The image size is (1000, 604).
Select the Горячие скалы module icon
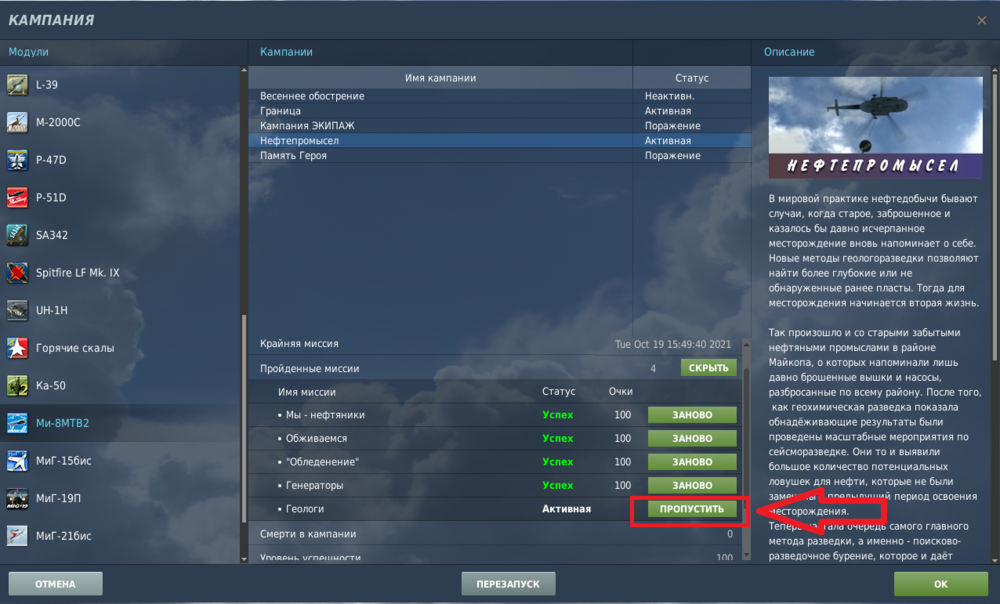click(x=17, y=348)
